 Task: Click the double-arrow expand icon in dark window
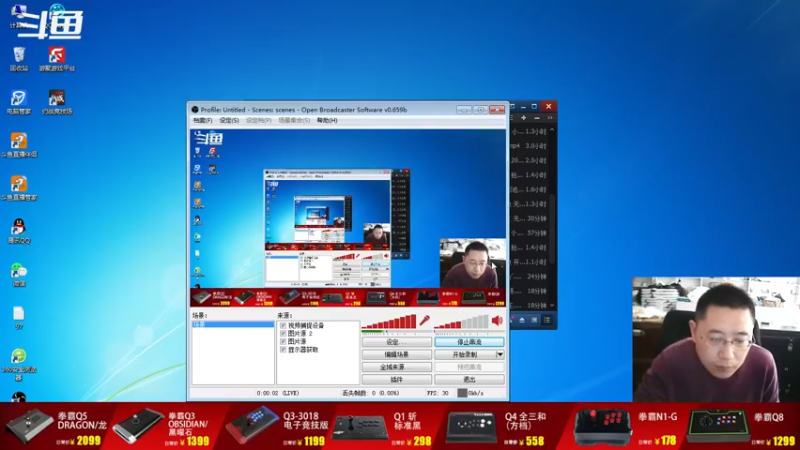point(550,118)
